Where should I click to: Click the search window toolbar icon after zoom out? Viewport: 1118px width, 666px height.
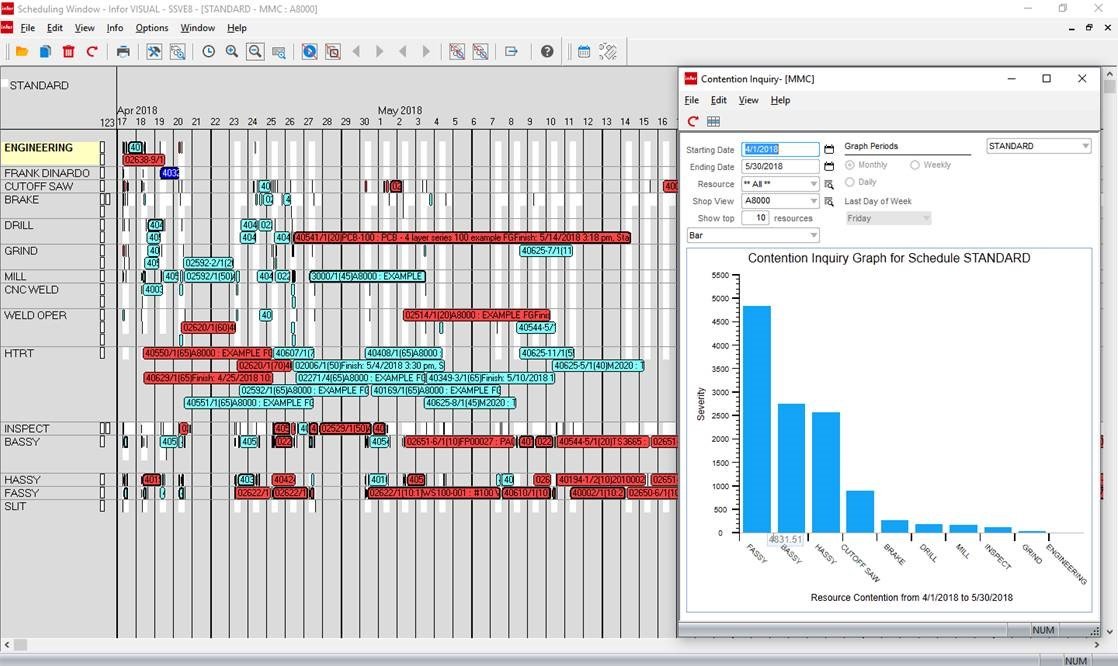pyautogui.click(x=279, y=52)
